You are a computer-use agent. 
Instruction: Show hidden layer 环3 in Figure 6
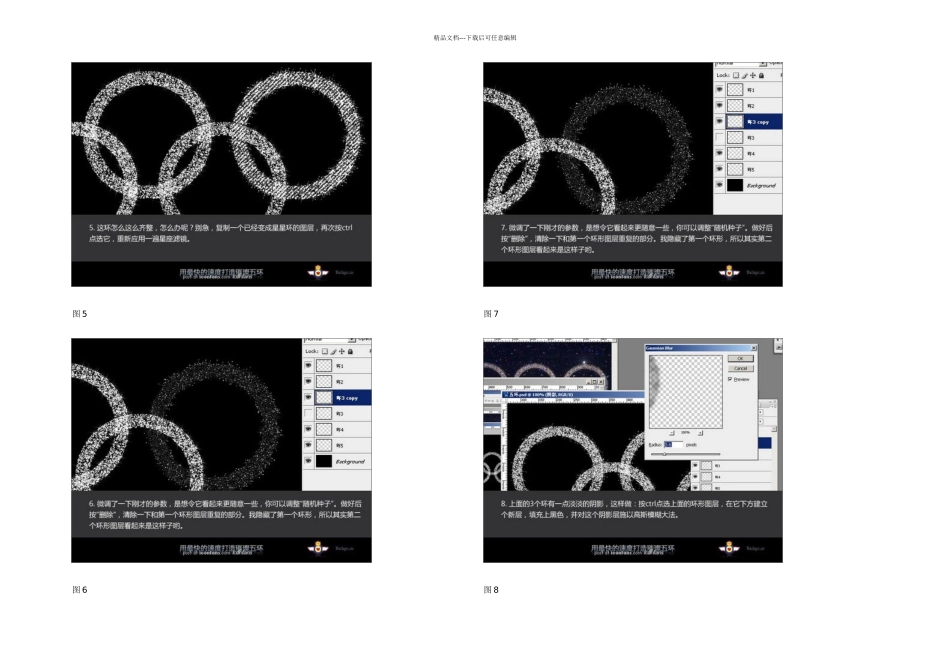(x=308, y=414)
